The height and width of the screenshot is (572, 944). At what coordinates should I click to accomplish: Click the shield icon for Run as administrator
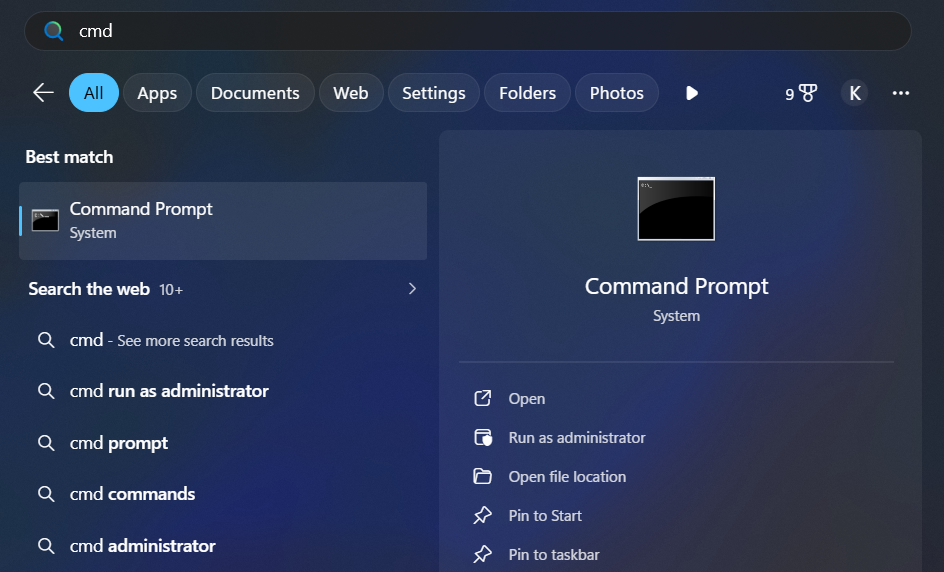click(x=483, y=437)
